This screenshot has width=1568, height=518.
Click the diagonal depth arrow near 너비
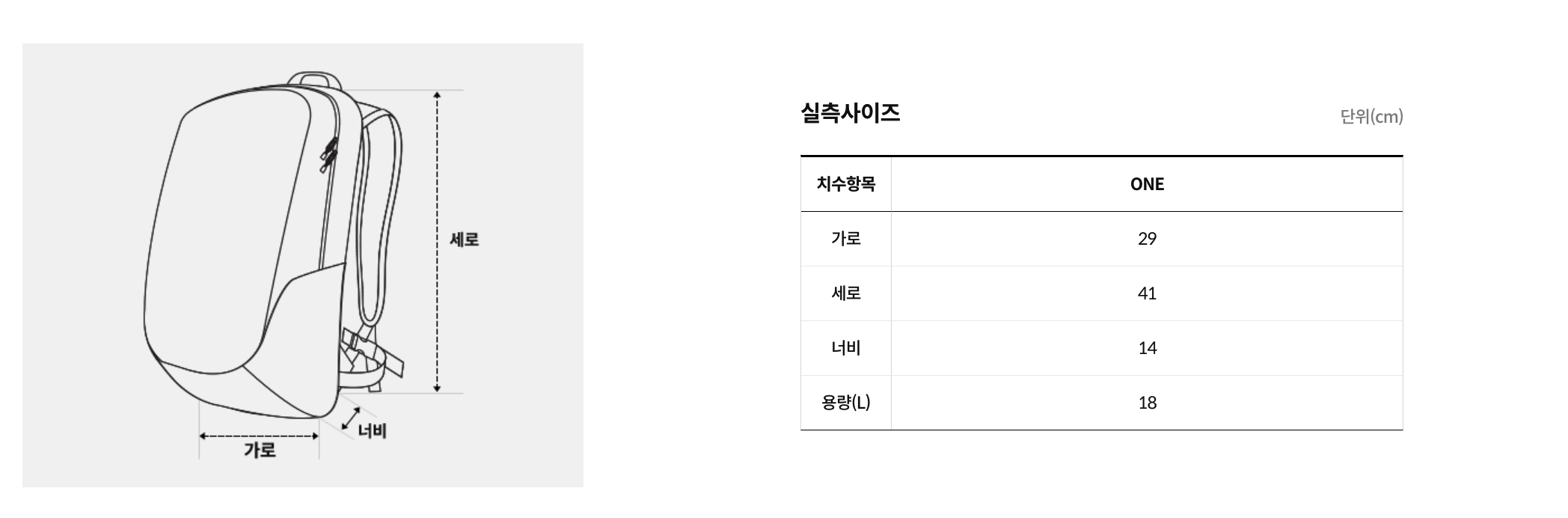click(x=350, y=418)
